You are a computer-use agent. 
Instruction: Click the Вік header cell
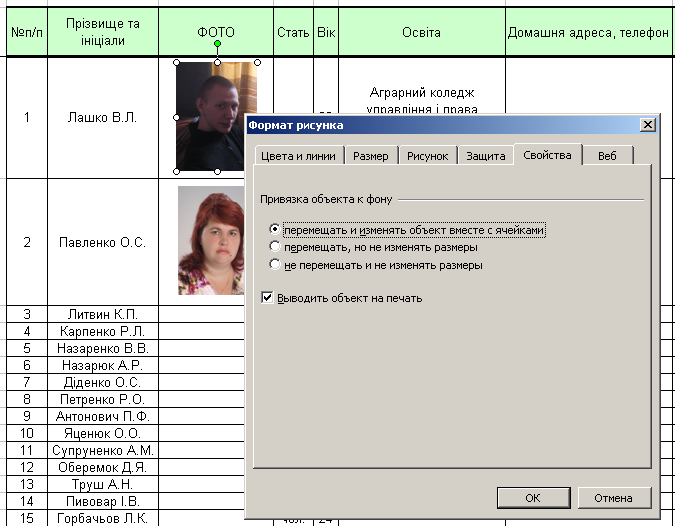click(x=326, y=32)
